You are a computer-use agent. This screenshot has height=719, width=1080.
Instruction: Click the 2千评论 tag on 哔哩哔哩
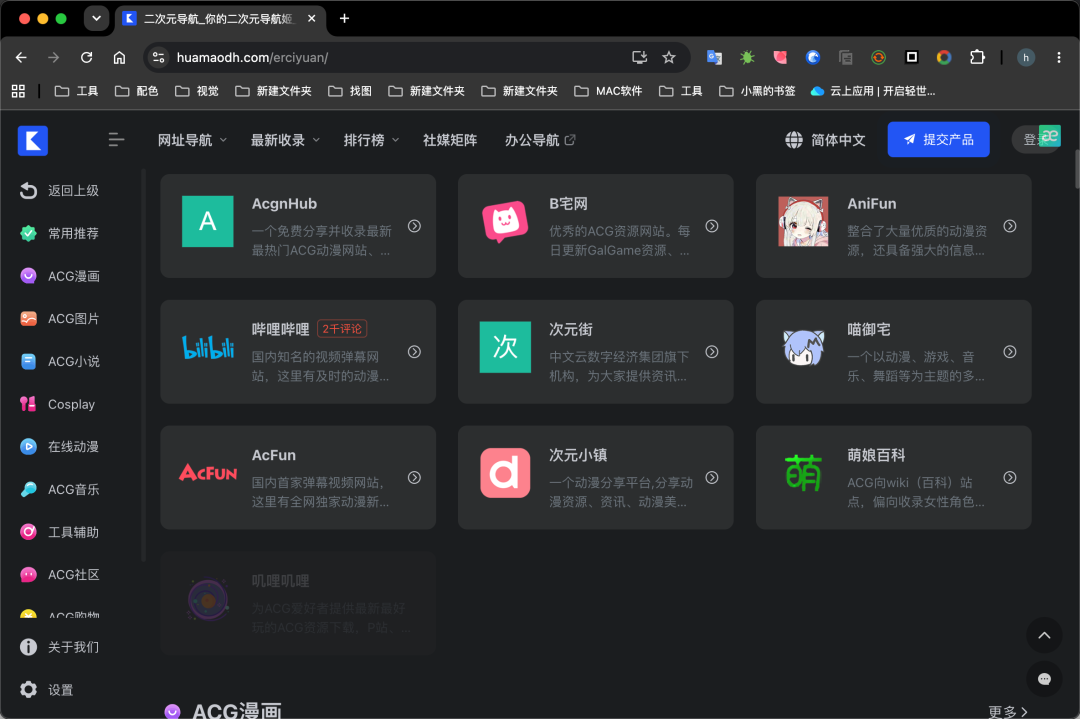pyautogui.click(x=342, y=329)
